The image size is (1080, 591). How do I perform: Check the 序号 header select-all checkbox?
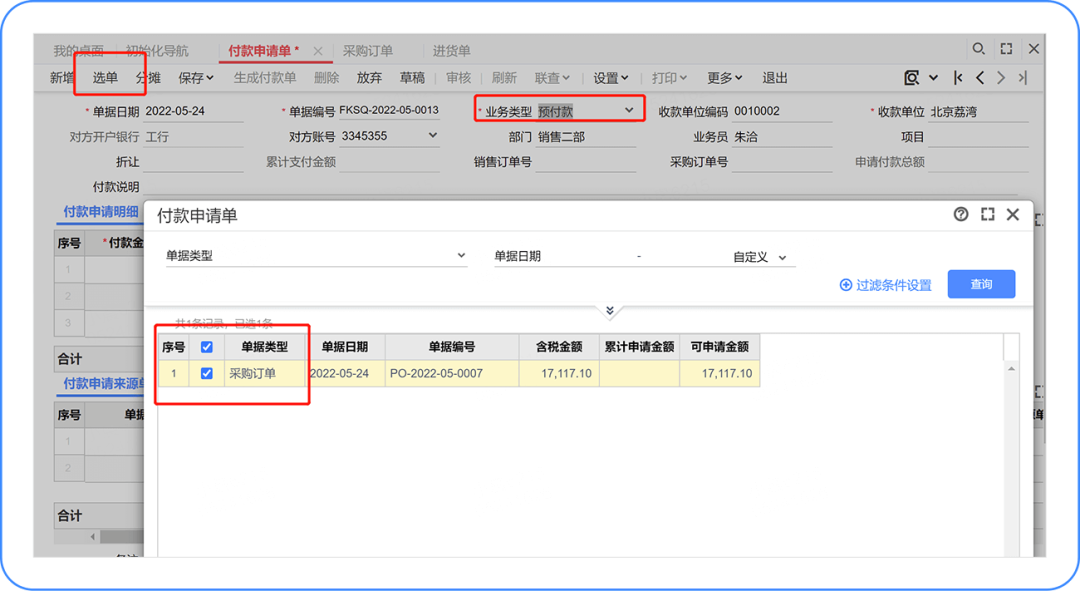click(x=207, y=347)
